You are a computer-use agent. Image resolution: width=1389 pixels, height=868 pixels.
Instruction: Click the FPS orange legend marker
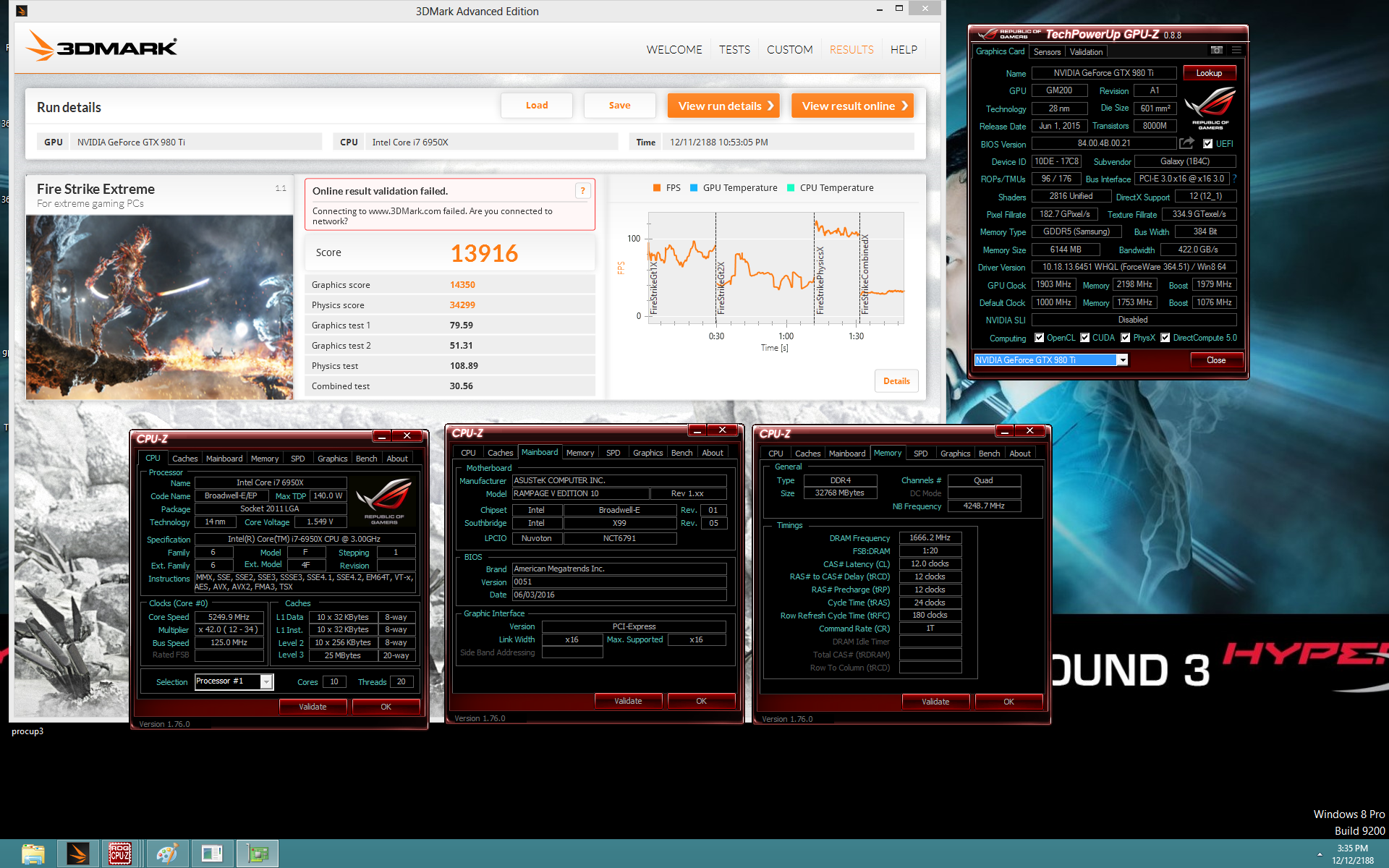(656, 187)
